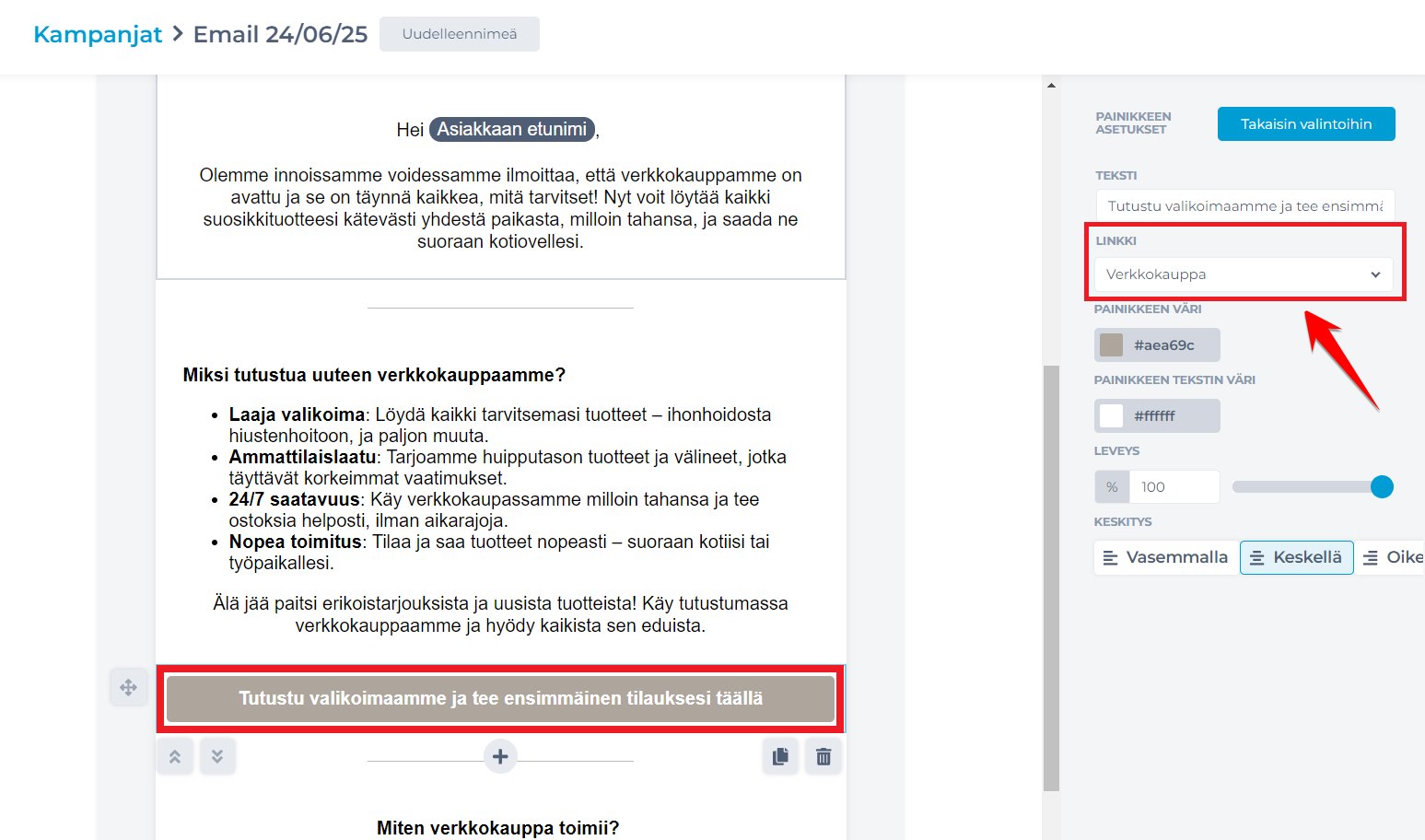1425x840 pixels.
Task: Move block up with double chevron icon
Action: [175, 757]
